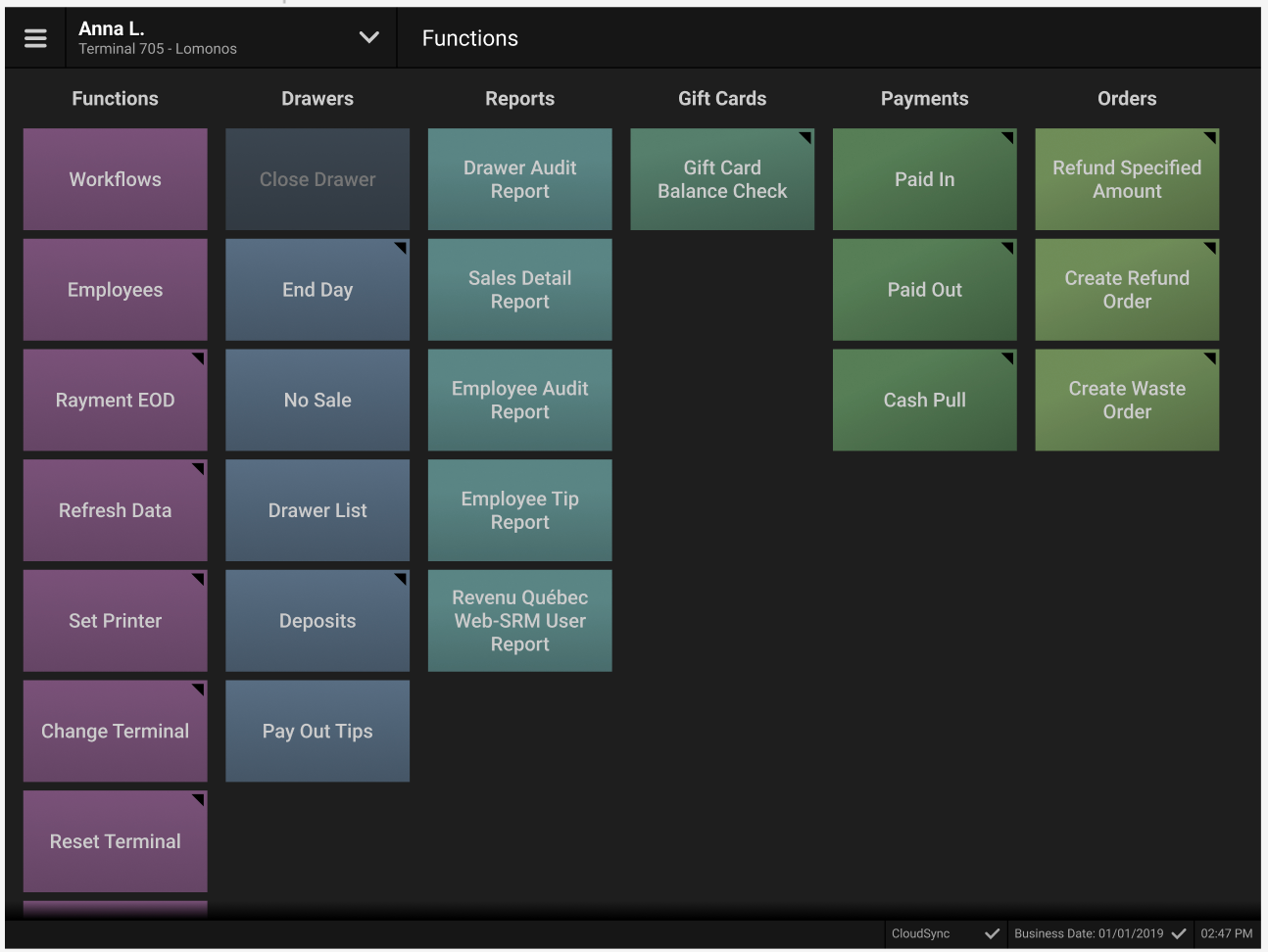Screen dimensions: 1268x952
Task: Open Create Waste Order
Action: pyautogui.click(x=1127, y=401)
